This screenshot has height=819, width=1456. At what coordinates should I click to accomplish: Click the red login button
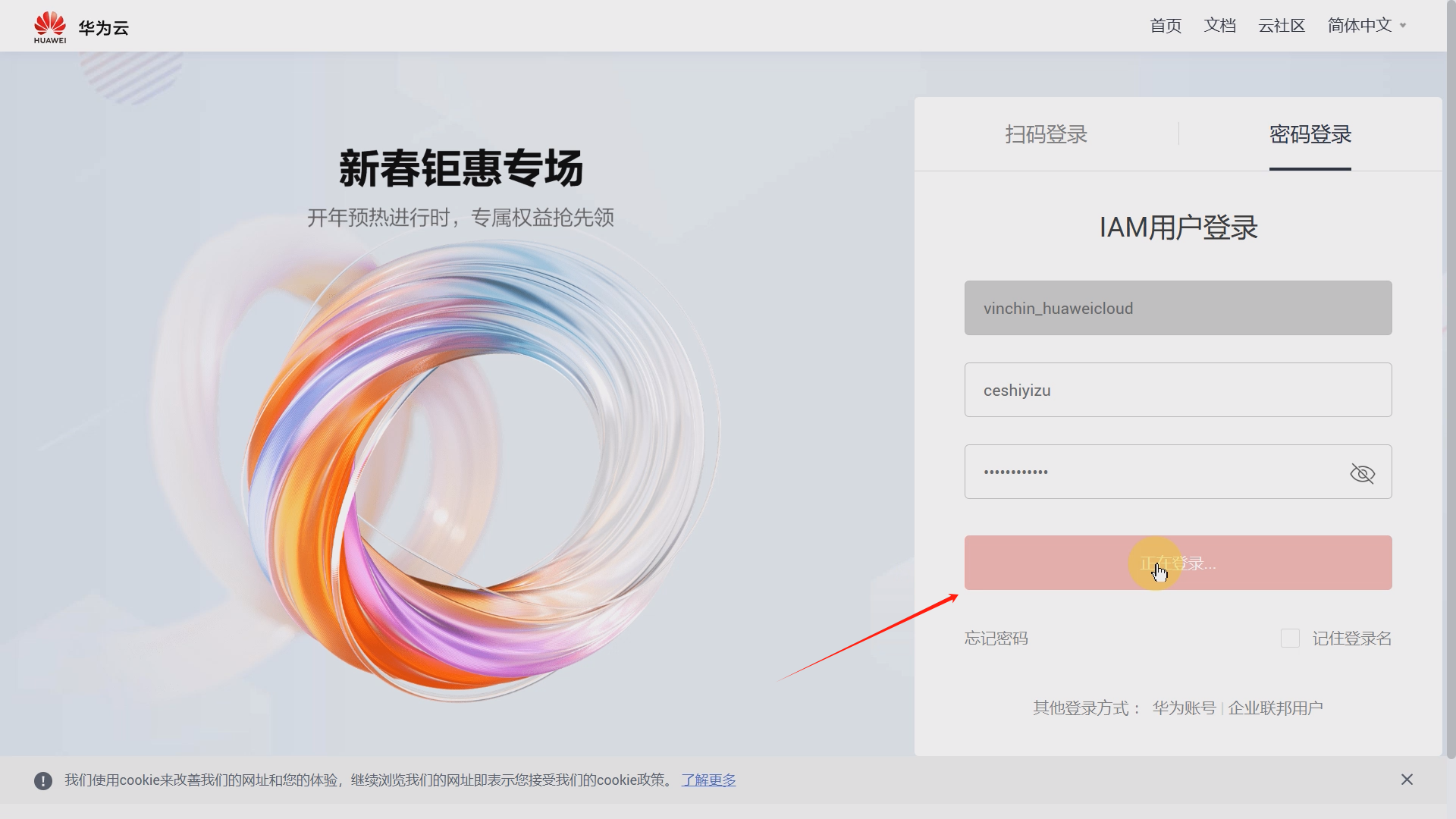coord(1178,563)
